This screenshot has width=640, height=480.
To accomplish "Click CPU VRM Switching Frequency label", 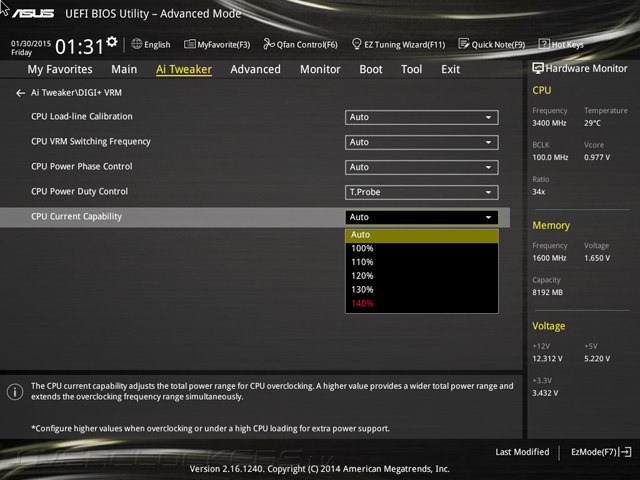I will coord(91,142).
